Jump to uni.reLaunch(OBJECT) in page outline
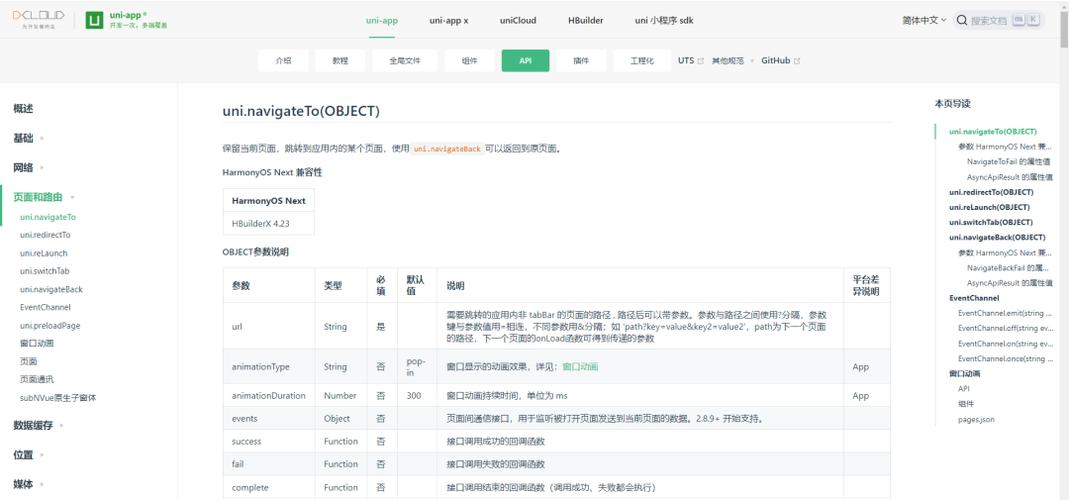Screen dimensions: 1069x500 (x=989, y=207)
